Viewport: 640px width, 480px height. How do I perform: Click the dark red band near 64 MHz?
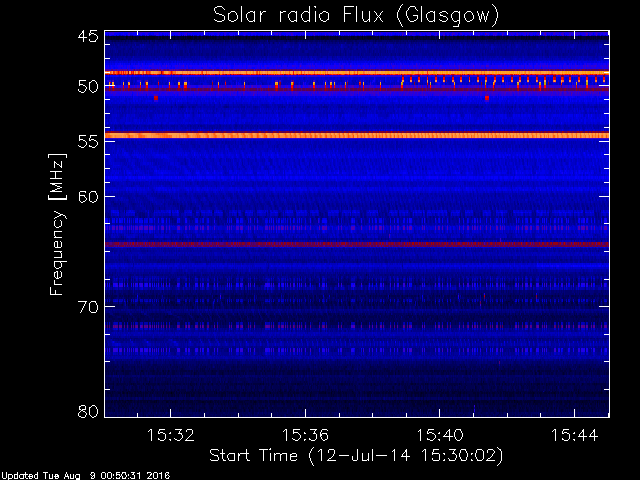(357, 244)
